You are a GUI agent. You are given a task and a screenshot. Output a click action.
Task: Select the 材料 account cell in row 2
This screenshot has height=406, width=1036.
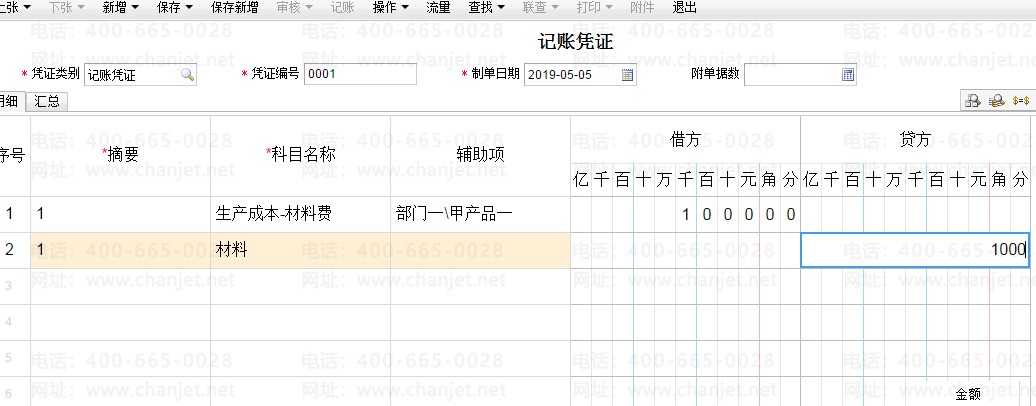point(300,250)
